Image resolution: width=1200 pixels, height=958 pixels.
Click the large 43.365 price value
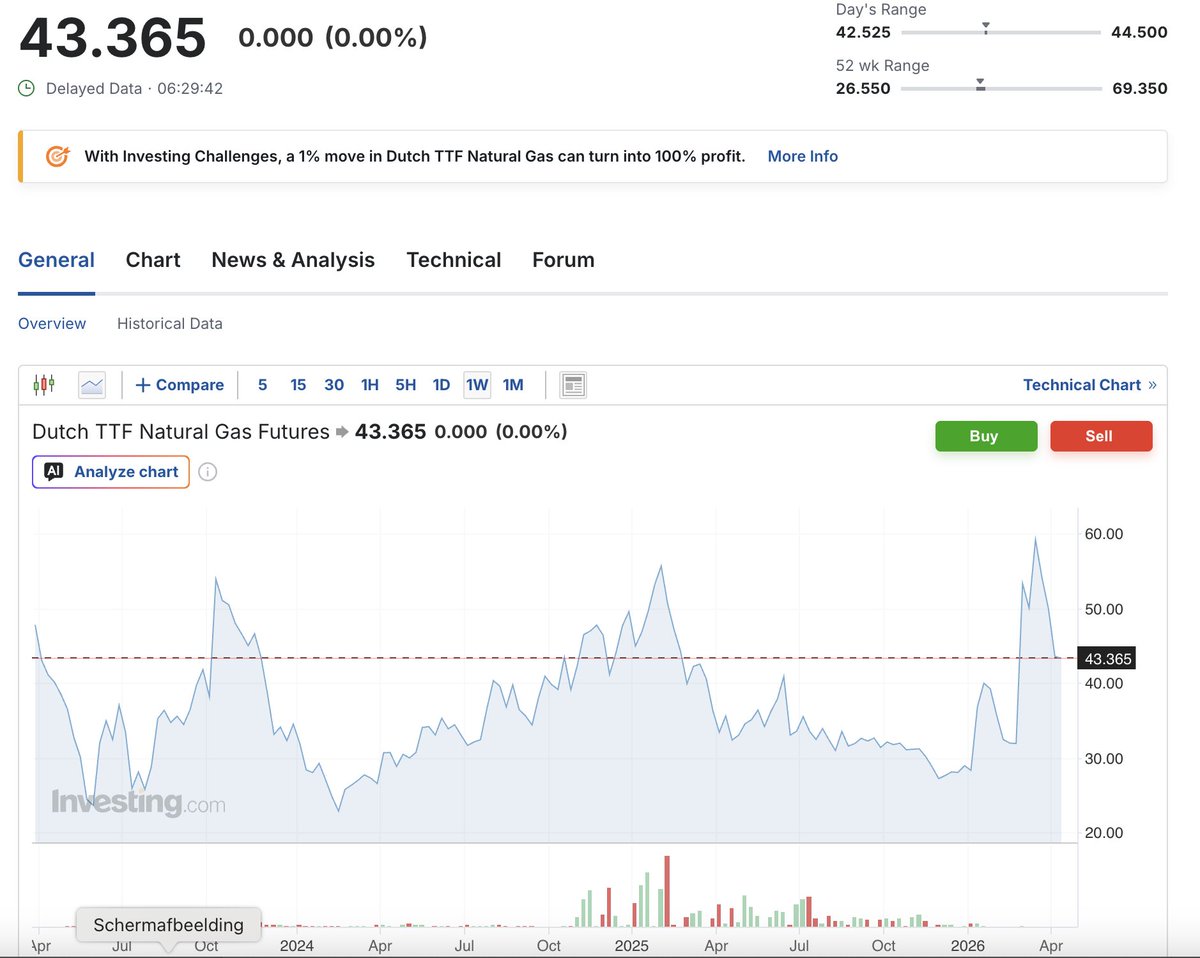pyautogui.click(x=113, y=38)
